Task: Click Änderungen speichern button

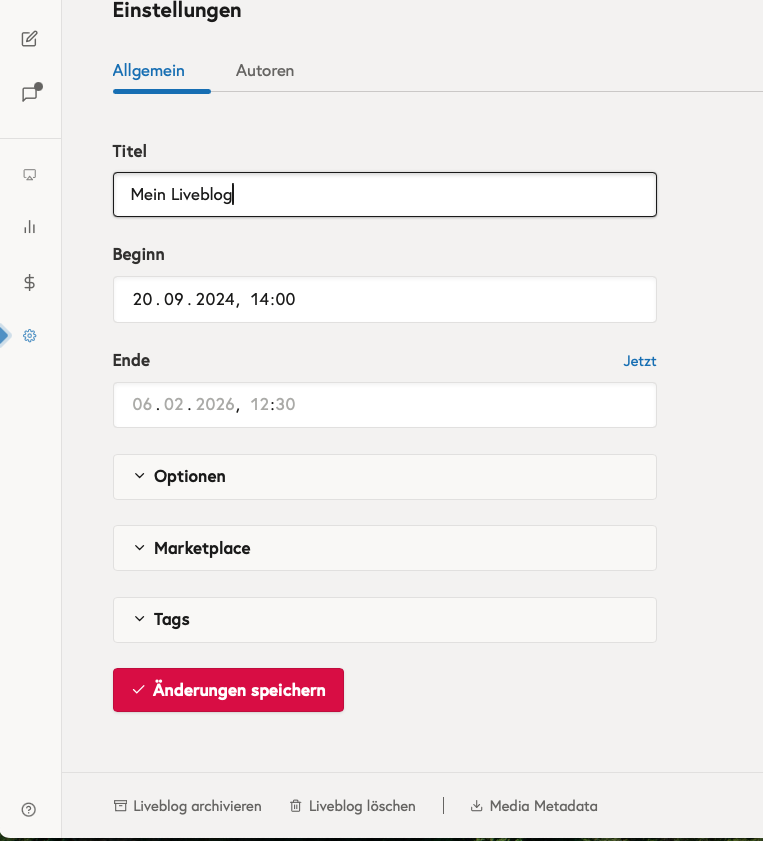Action: click(228, 690)
